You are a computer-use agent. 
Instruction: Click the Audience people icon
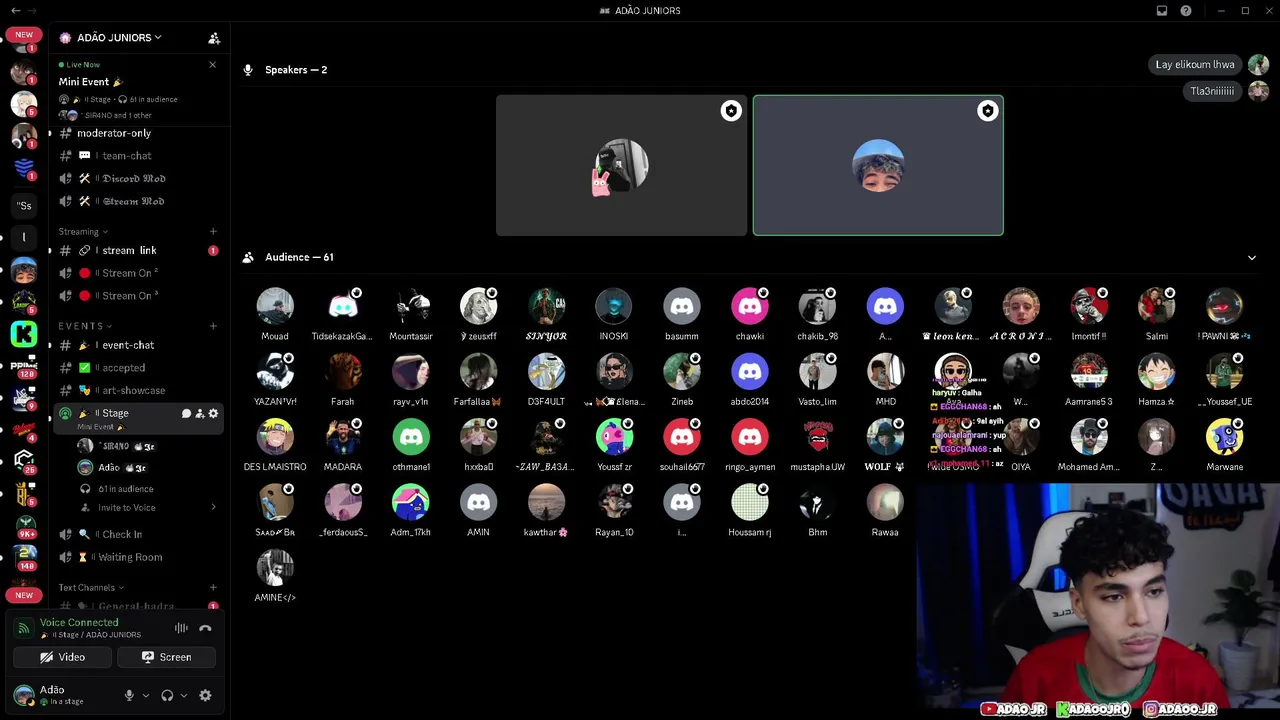[248, 257]
